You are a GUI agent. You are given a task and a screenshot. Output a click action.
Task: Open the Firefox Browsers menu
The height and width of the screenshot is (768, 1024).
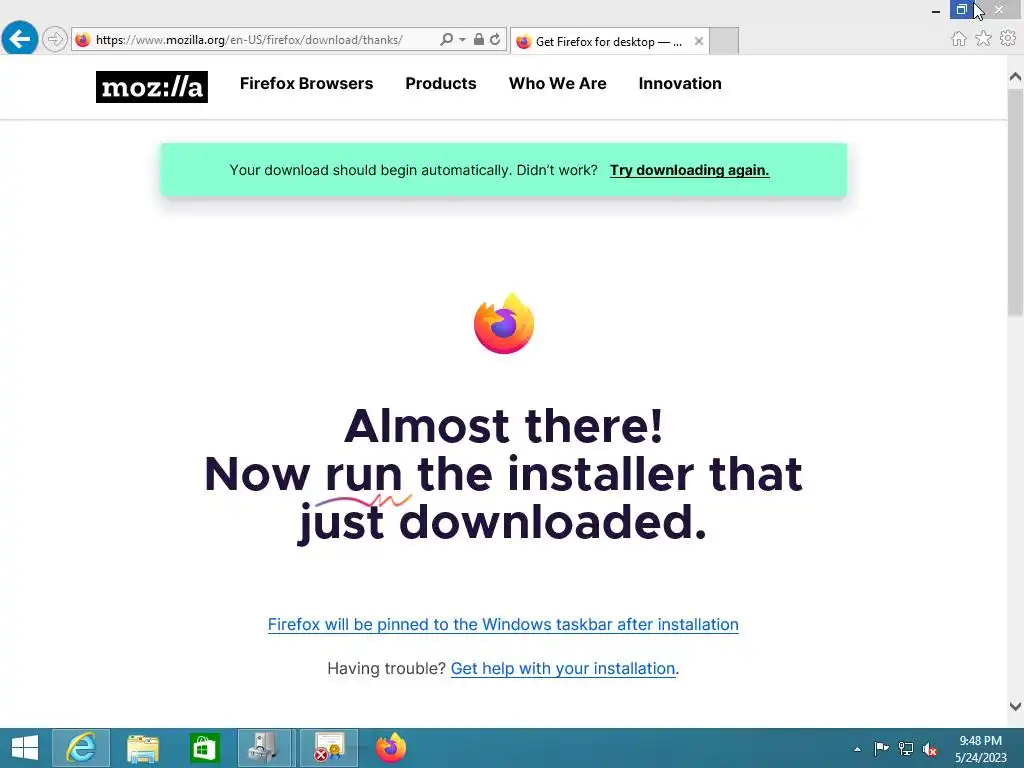(306, 84)
